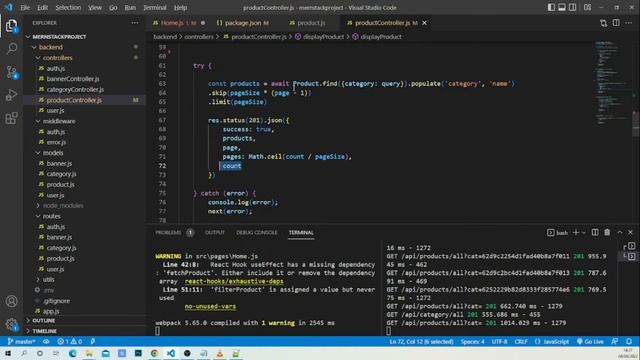
Task: Create a new terminal with plus icon
Action: pyautogui.click(x=576, y=232)
